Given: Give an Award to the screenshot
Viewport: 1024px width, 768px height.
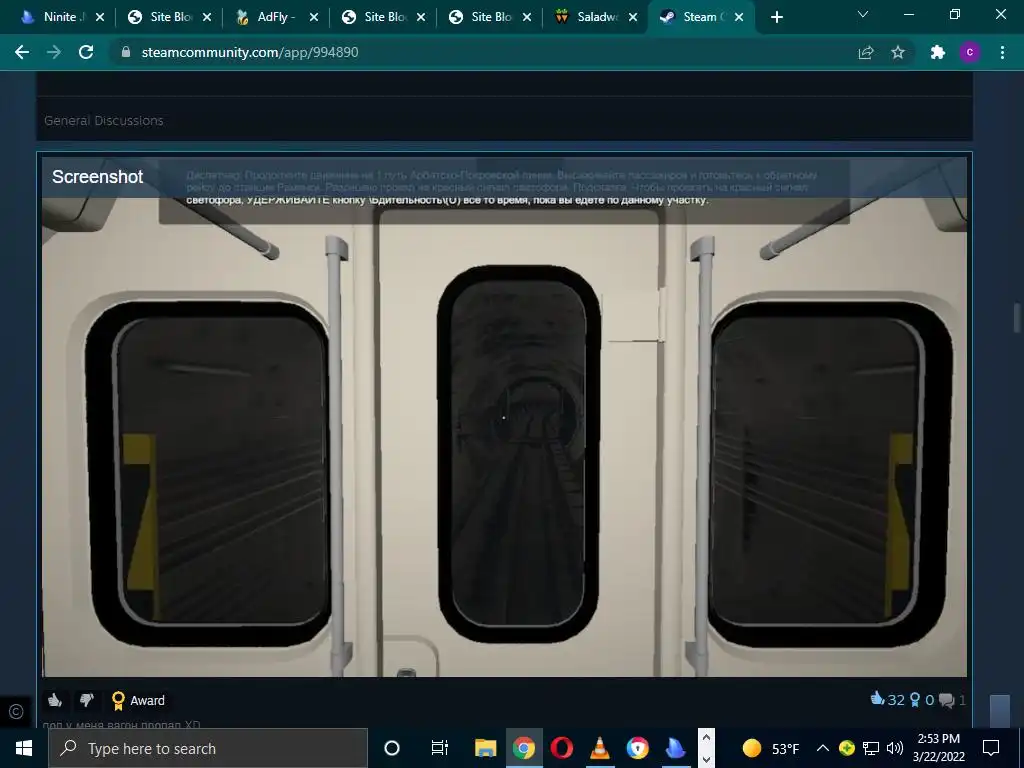Looking at the screenshot, I should (x=138, y=700).
